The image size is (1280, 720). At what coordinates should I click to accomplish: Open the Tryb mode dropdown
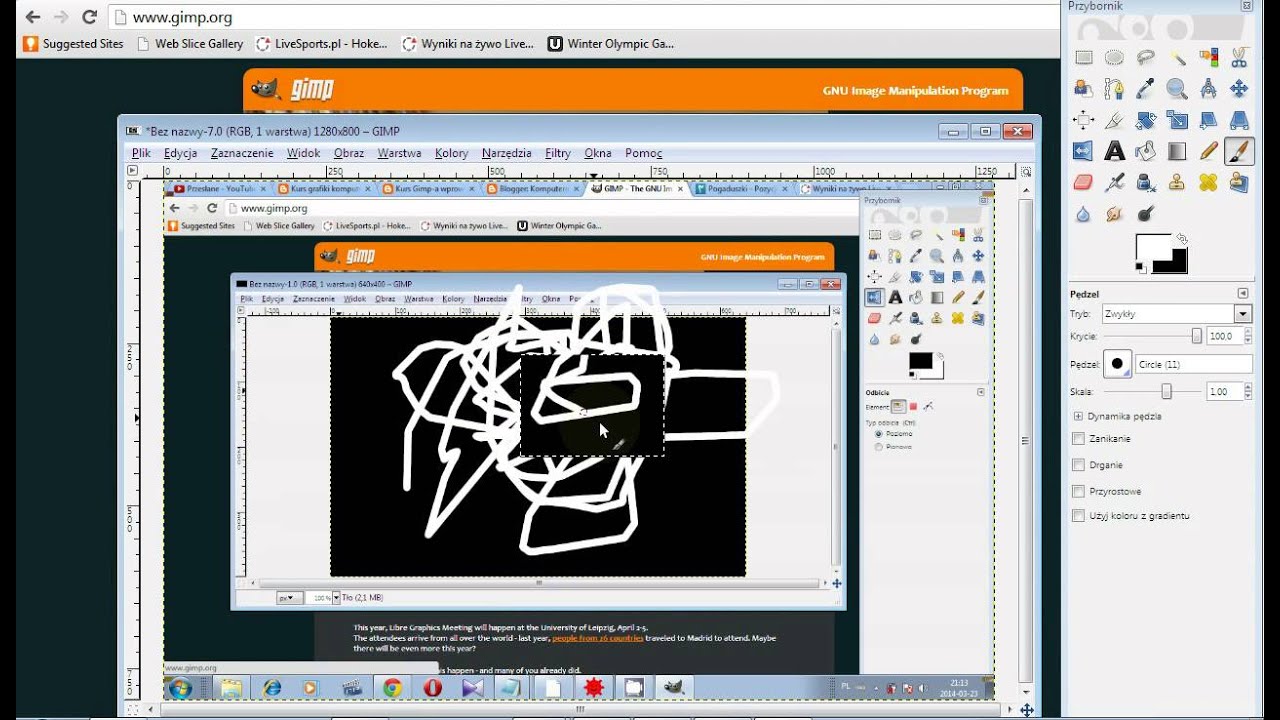(1176, 313)
